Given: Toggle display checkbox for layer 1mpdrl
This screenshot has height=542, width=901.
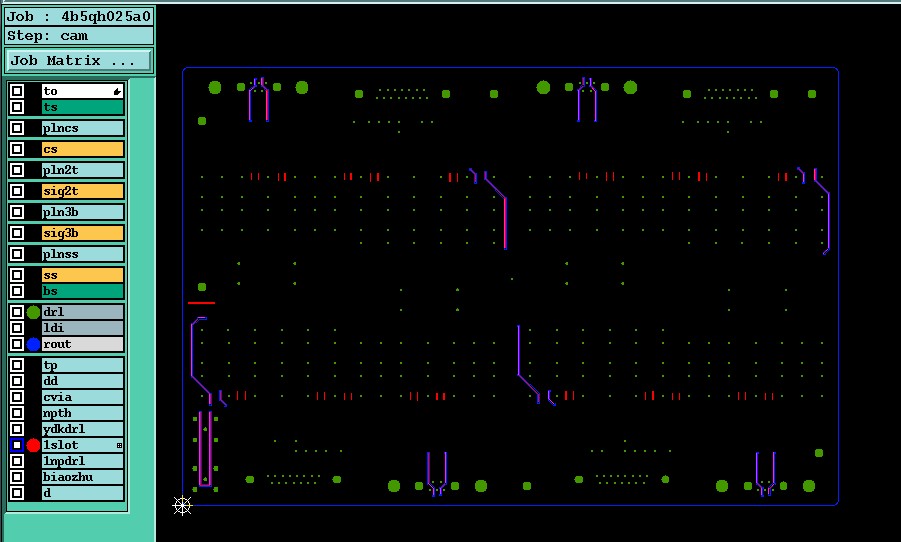Looking at the screenshot, I should pos(17,460).
